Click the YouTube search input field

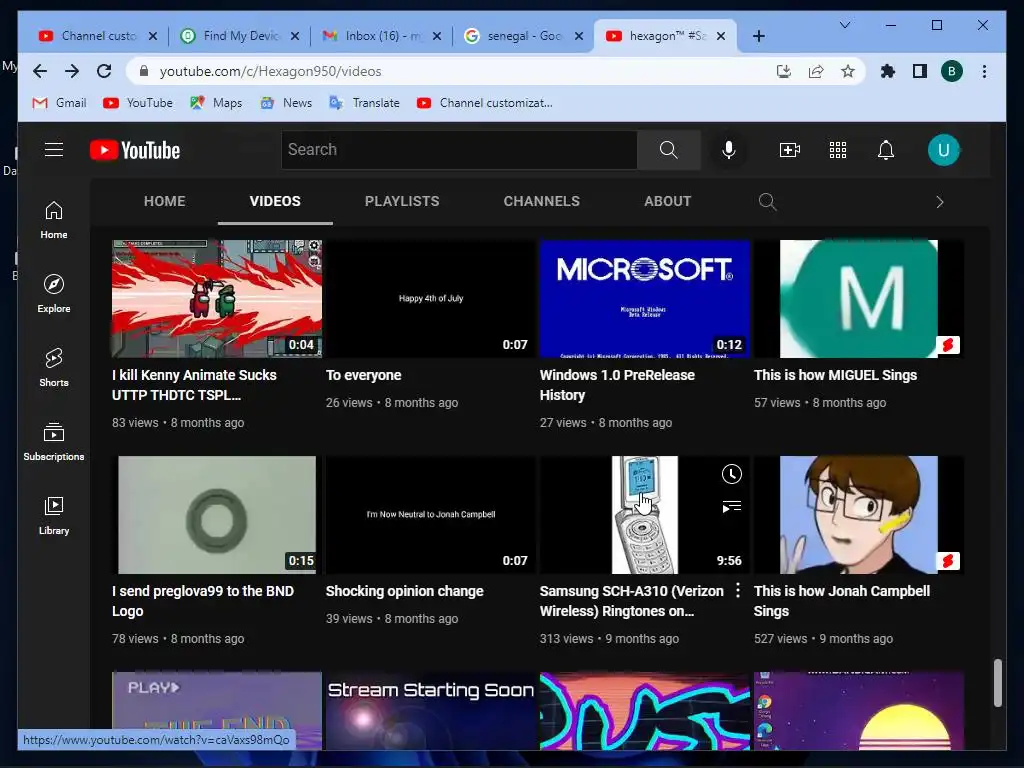pos(459,150)
